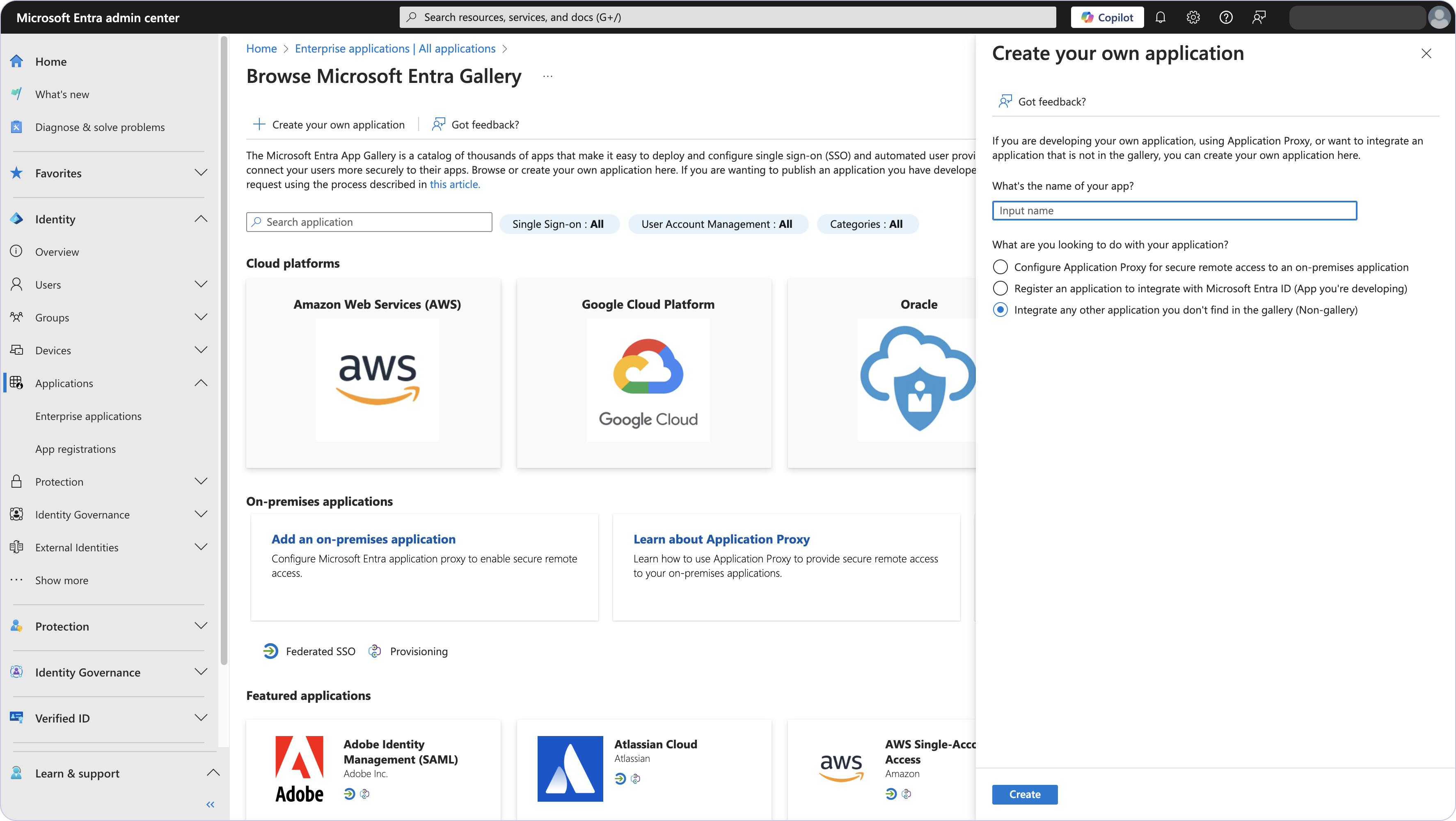Click the sidebar vertical scrollbar
The height and width of the screenshot is (821, 1456).
coord(224,351)
